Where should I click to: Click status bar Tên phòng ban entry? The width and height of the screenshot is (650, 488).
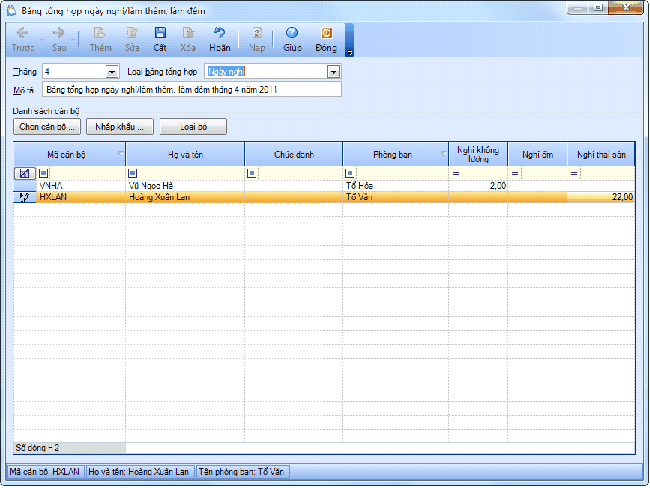(241, 472)
